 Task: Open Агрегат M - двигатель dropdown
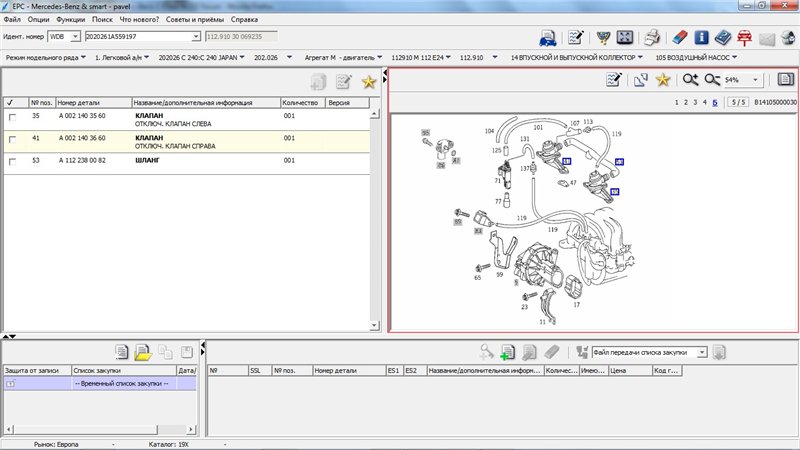point(343,58)
